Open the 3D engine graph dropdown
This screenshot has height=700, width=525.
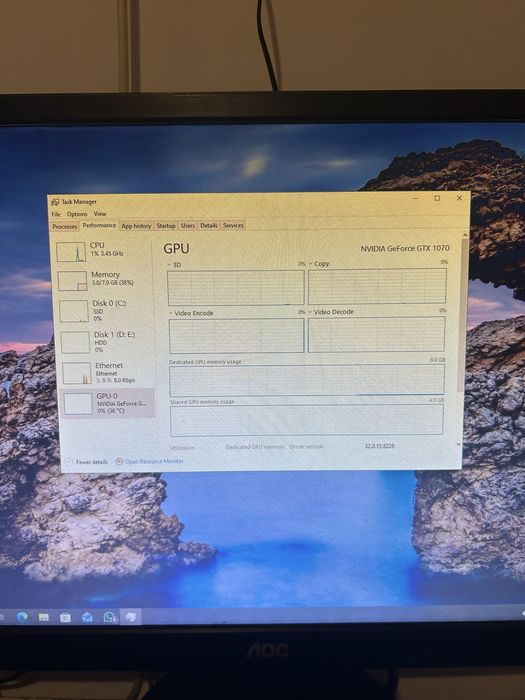(175, 265)
